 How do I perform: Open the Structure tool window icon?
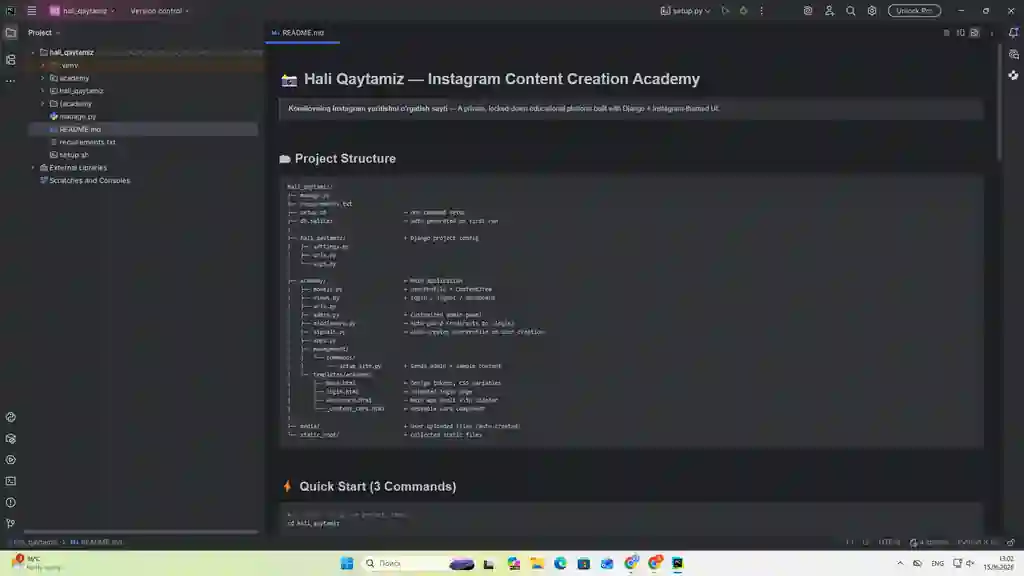point(10,60)
